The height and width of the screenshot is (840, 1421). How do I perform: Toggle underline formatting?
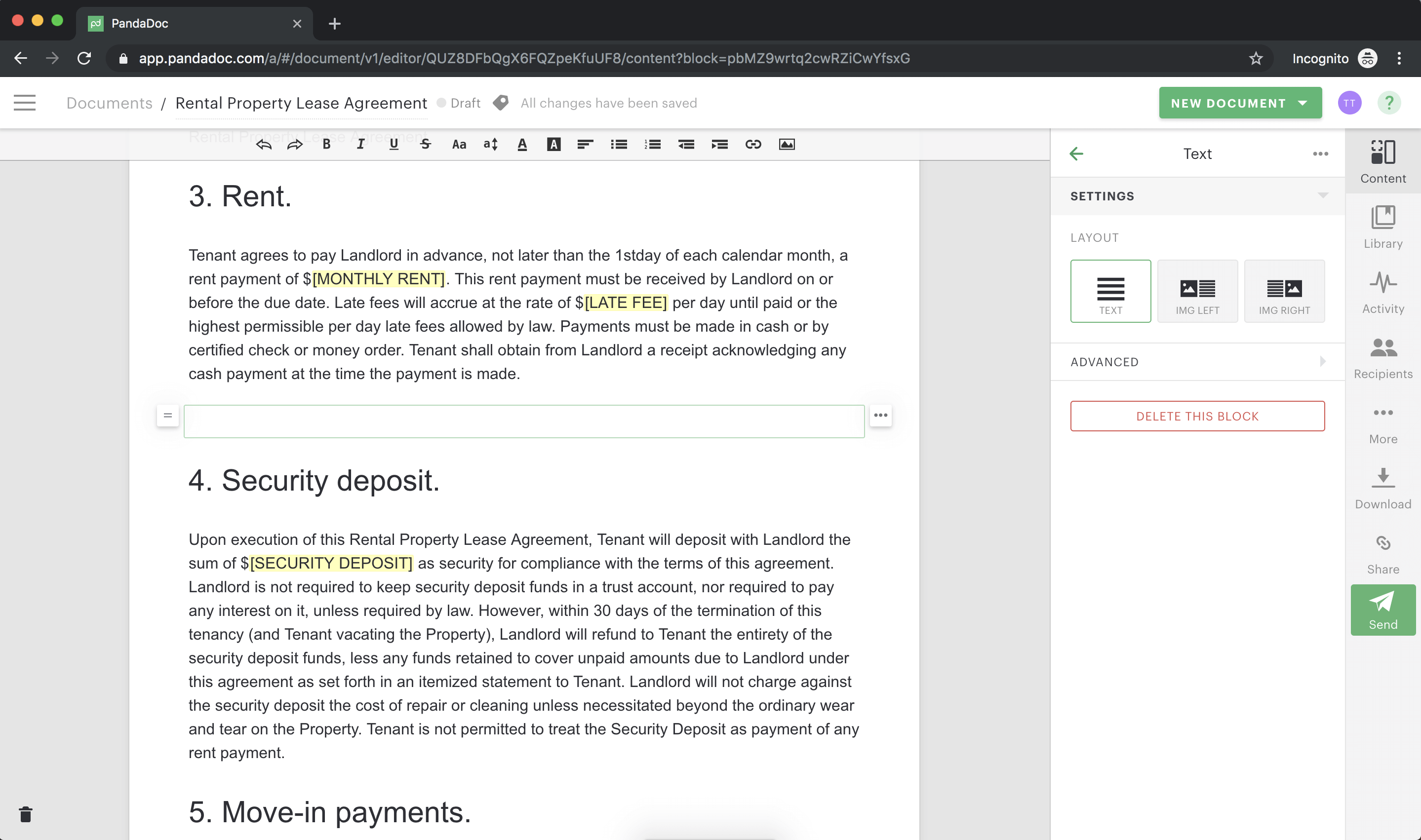[394, 144]
